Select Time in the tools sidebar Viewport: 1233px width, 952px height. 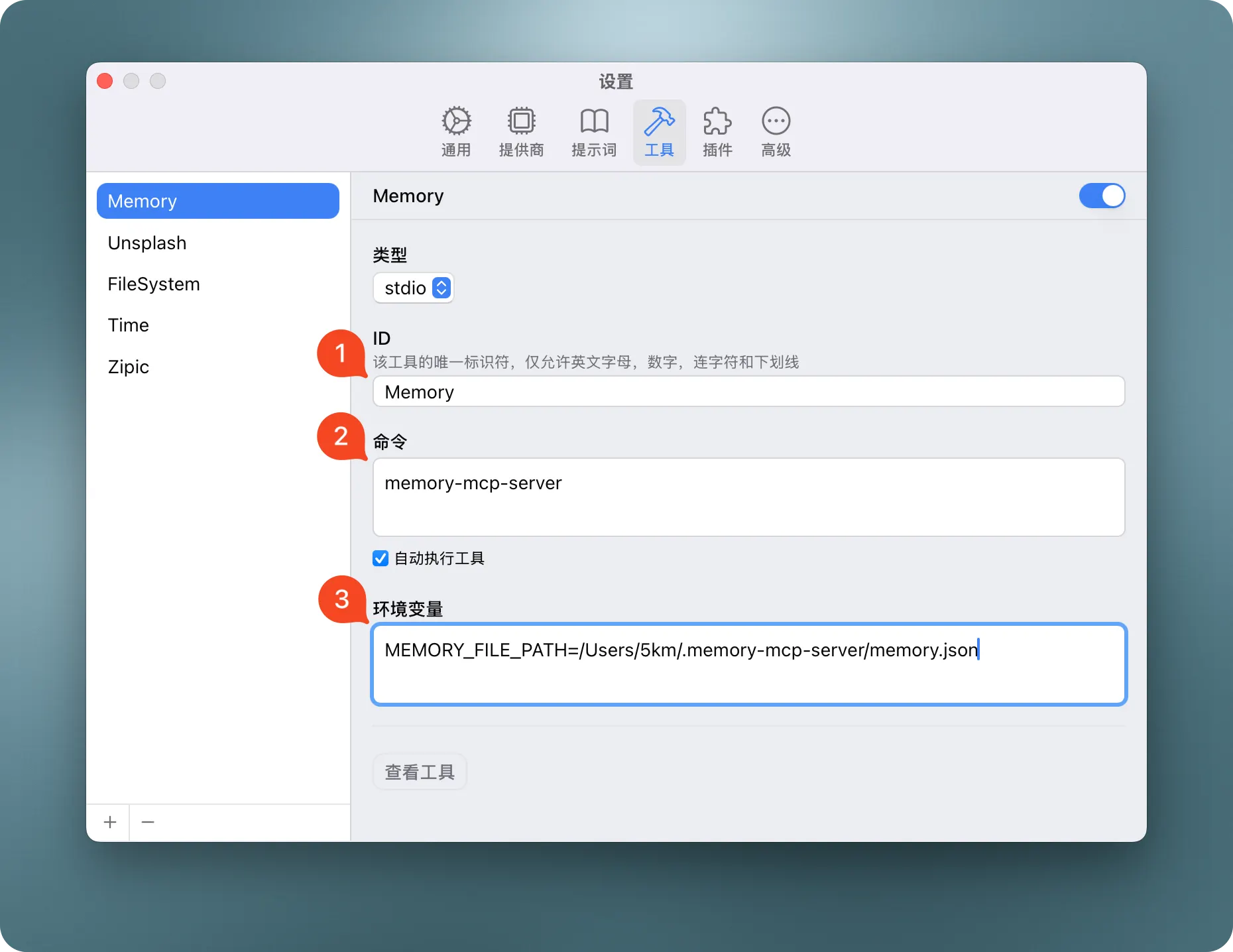[218, 325]
